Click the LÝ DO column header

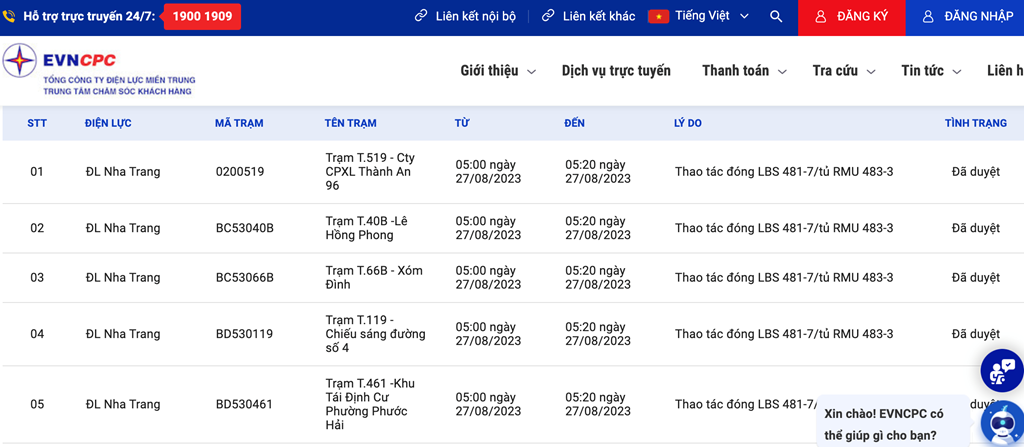[x=688, y=123]
